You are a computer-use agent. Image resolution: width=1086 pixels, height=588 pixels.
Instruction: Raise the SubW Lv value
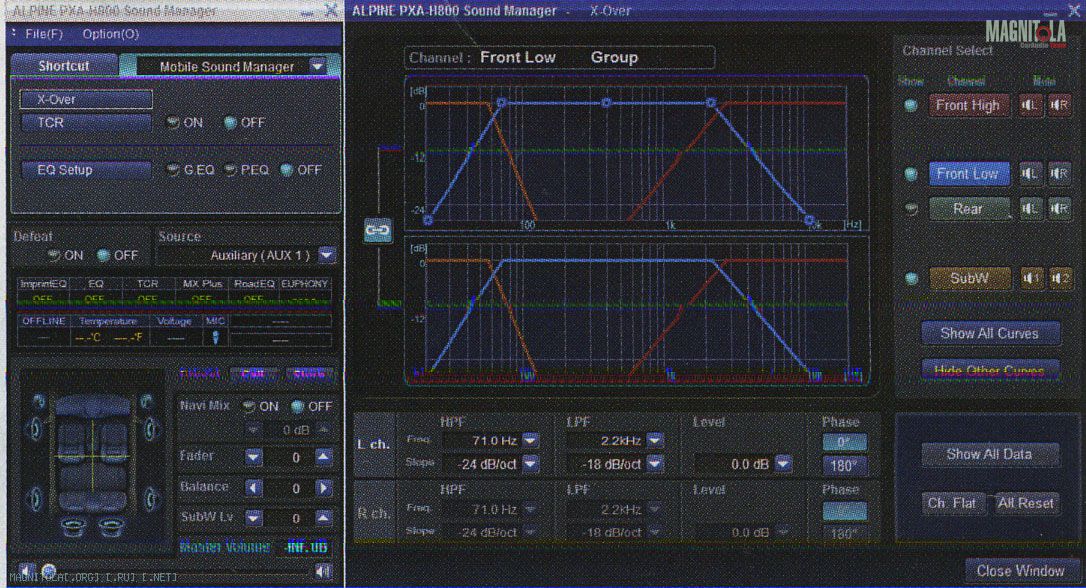tap(323, 517)
